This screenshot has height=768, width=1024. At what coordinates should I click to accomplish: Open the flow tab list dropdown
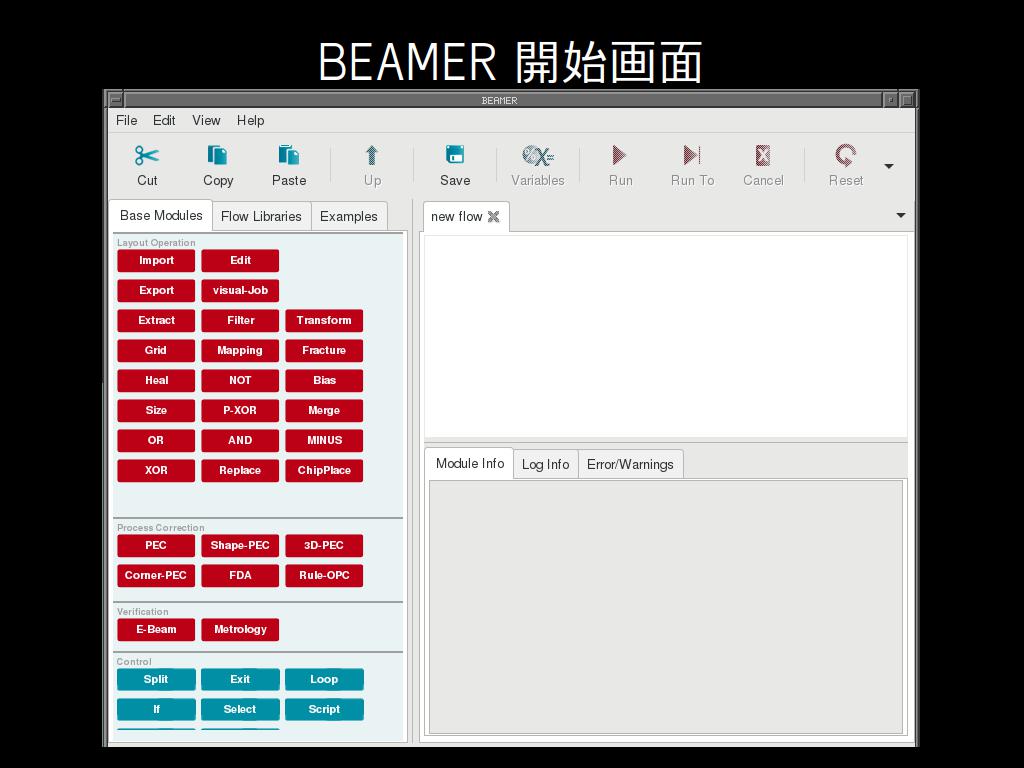click(901, 215)
